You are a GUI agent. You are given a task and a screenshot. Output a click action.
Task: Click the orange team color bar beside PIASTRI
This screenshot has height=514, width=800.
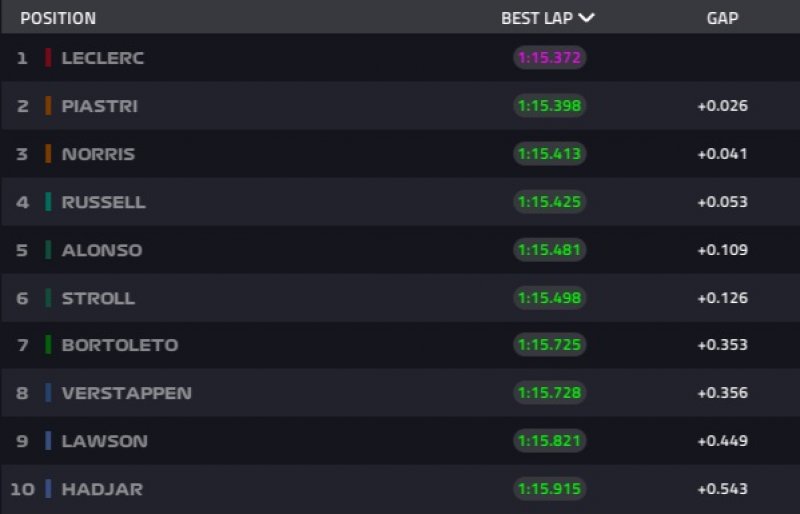click(x=48, y=106)
